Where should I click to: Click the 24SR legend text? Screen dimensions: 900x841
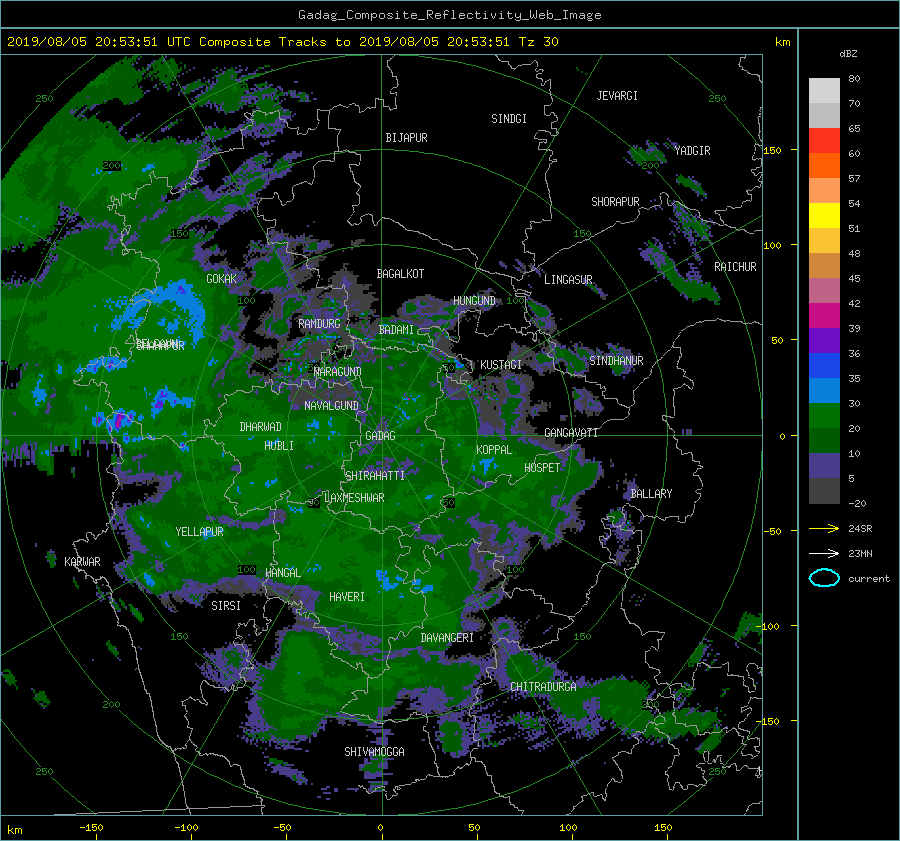[860, 529]
